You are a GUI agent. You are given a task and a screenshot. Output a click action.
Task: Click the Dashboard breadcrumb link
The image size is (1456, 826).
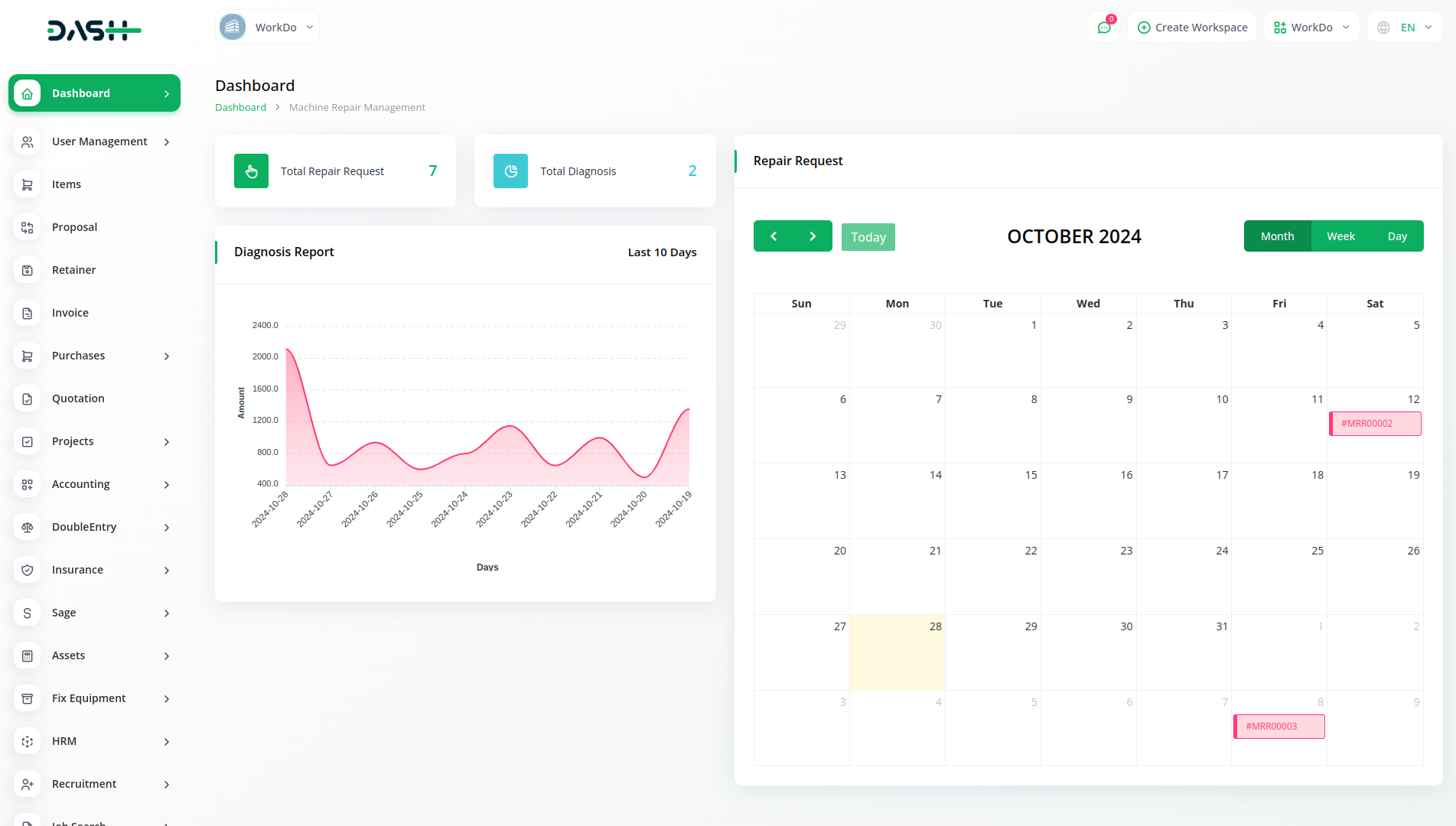[240, 108]
